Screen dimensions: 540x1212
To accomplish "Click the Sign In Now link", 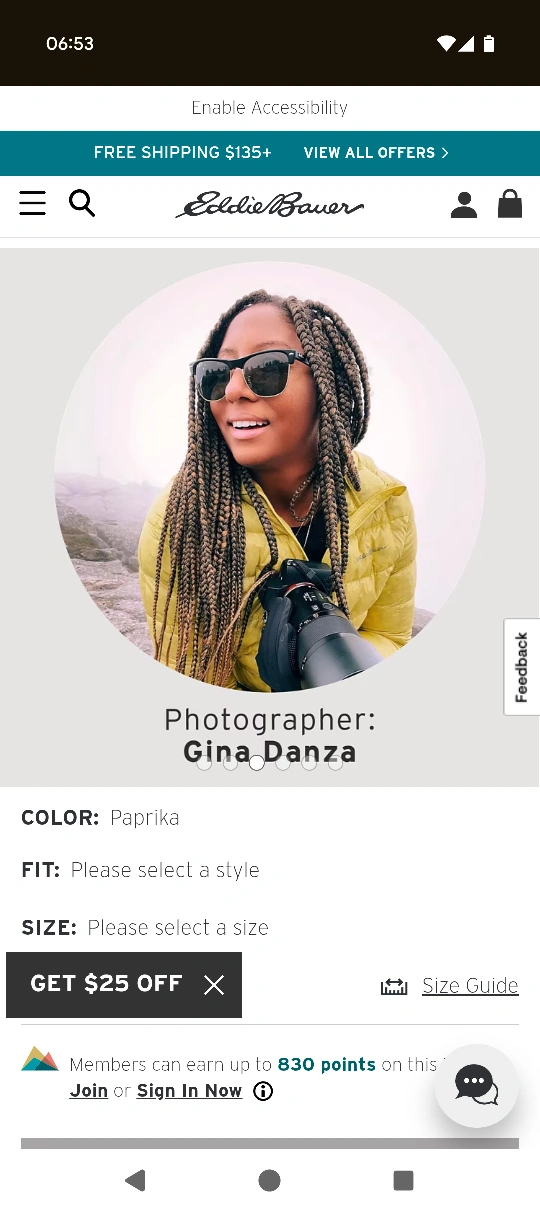I will click(189, 1091).
